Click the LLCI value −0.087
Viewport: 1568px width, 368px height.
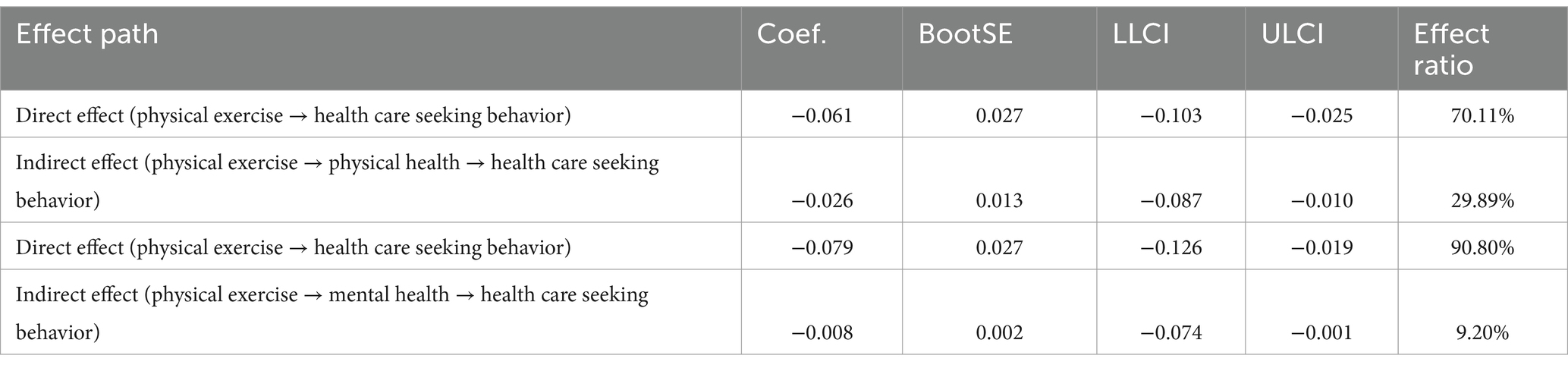click(1171, 201)
